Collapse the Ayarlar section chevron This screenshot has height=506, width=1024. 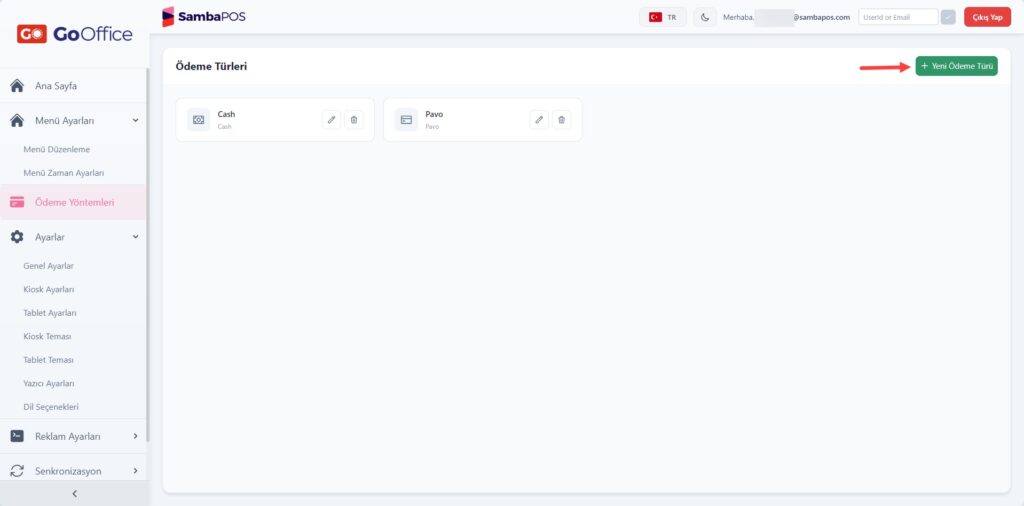[x=135, y=237]
